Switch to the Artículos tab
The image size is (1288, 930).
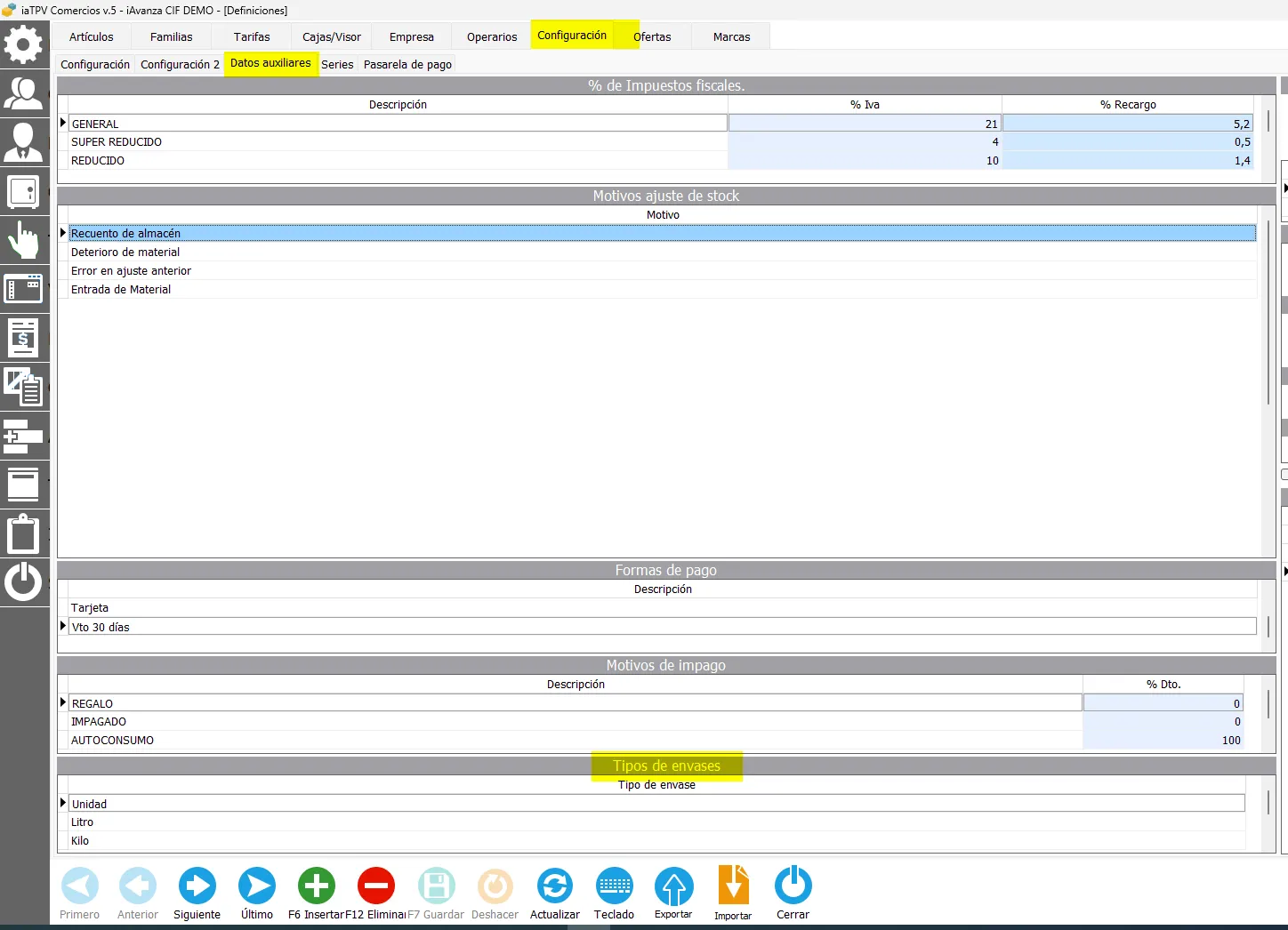point(92,36)
